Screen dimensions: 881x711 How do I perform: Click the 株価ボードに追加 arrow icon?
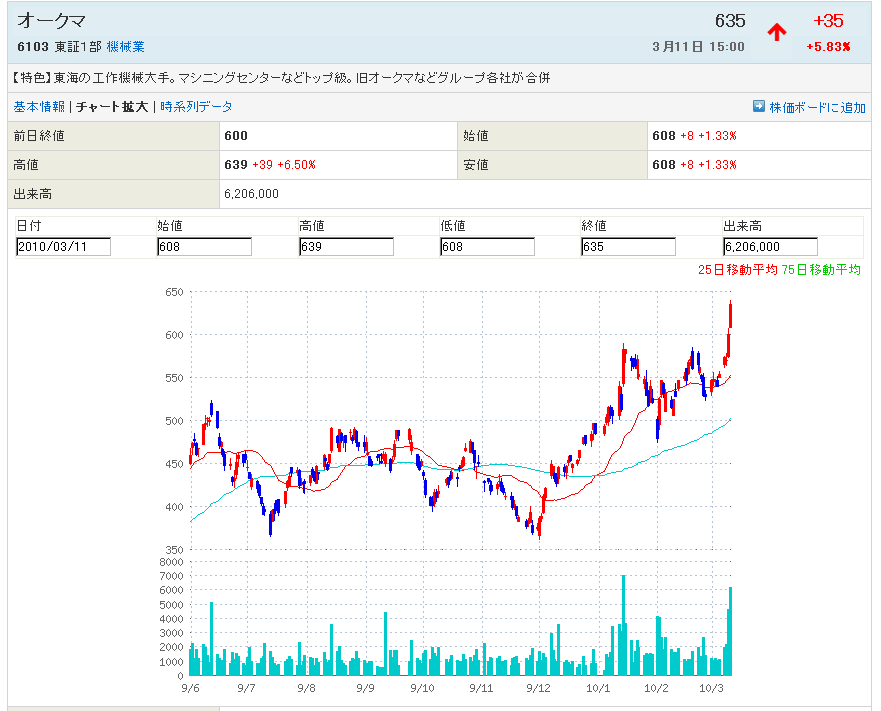(x=759, y=107)
